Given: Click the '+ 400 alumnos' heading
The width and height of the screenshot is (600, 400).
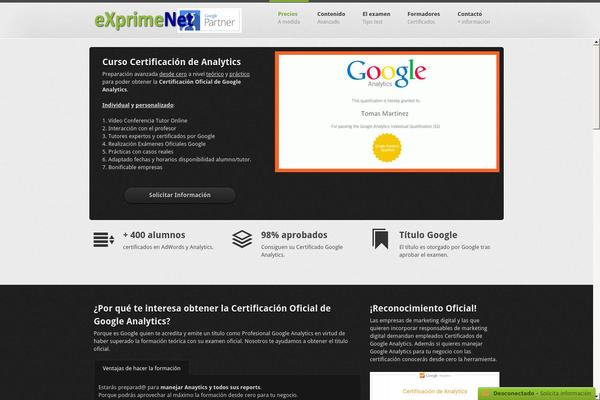Looking at the screenshot, I should pyautogui.click(x=154, y=235).
